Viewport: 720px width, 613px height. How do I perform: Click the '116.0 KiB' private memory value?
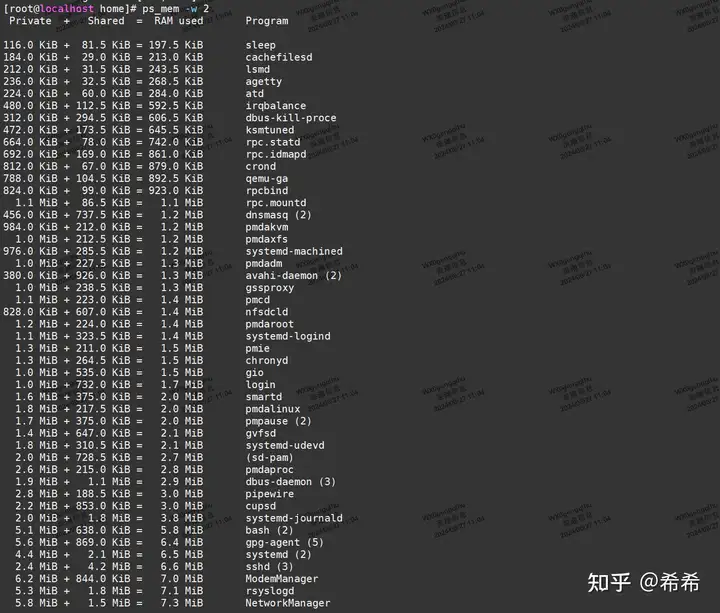click(30, 45)
